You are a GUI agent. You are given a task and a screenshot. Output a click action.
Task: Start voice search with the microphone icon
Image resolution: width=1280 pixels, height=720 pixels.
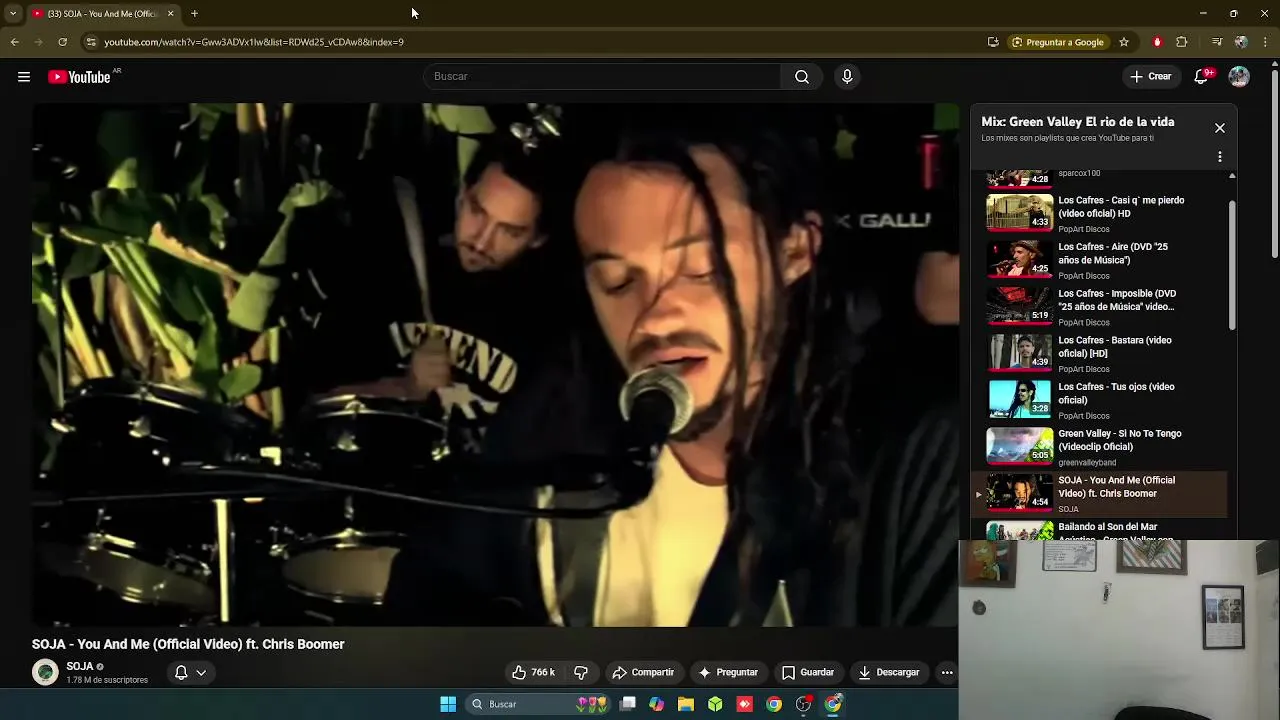click(x=847, y=77)
